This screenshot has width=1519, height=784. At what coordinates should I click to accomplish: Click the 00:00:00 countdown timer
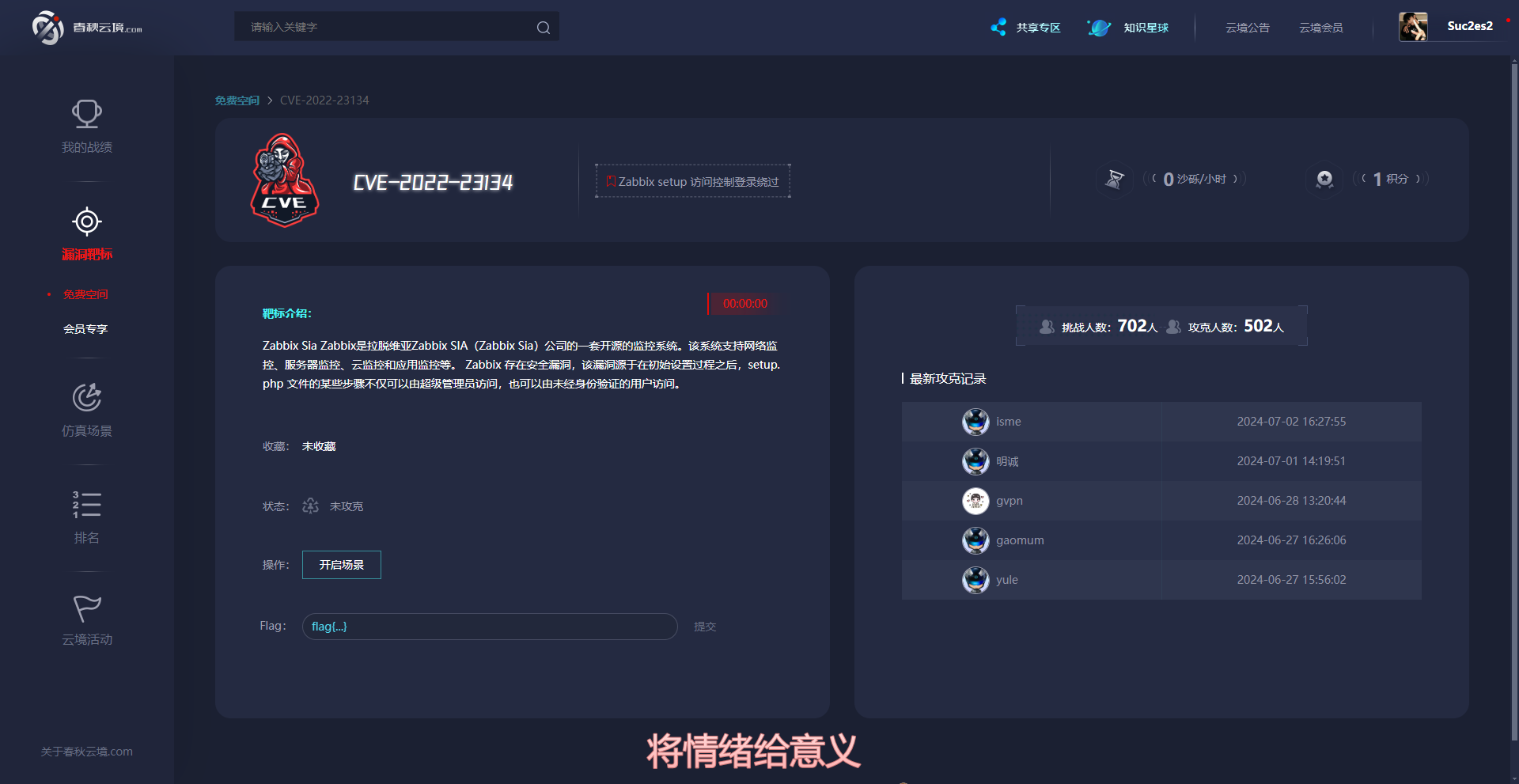744,304
